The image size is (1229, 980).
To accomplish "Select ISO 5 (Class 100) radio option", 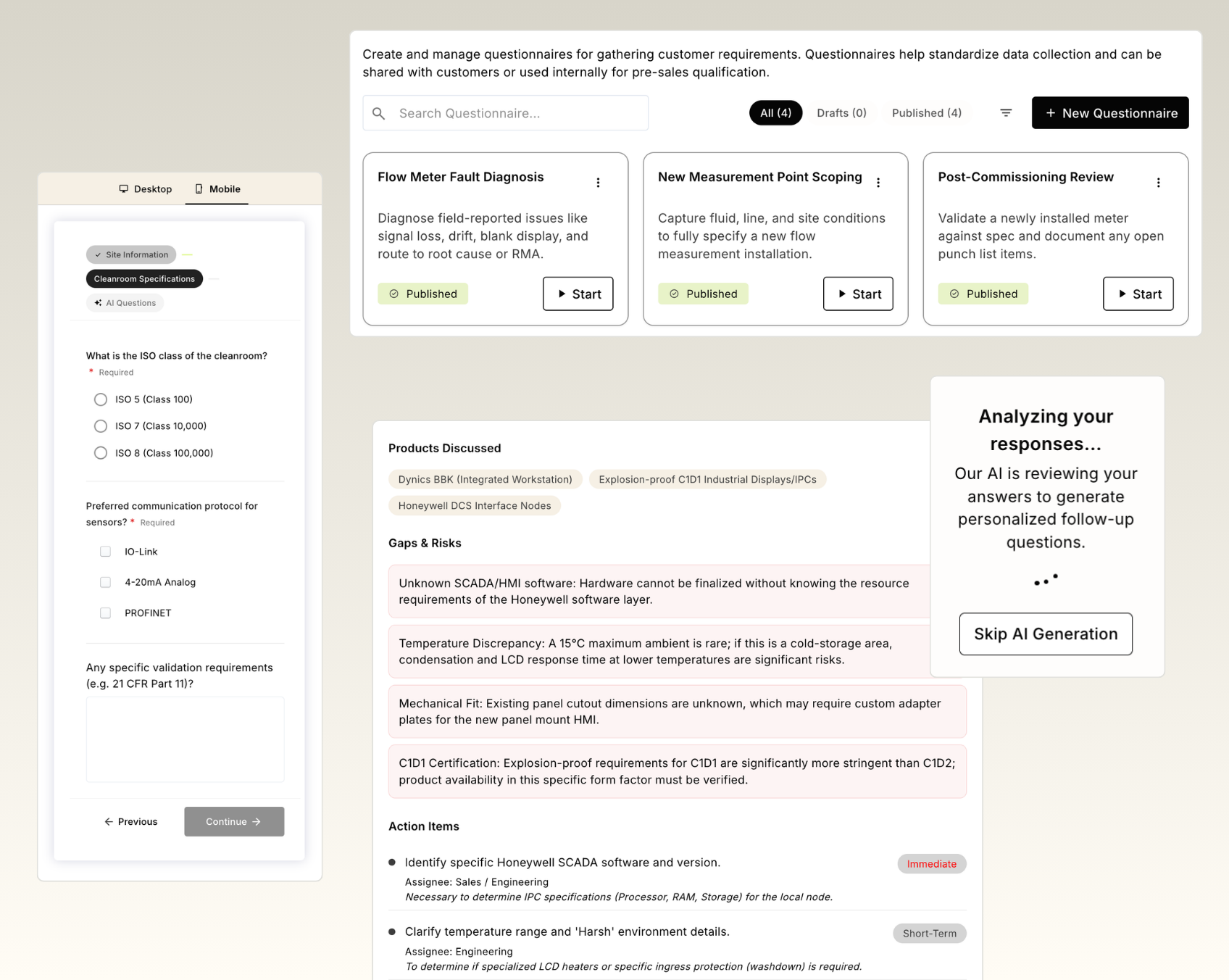I will [101, 399].
